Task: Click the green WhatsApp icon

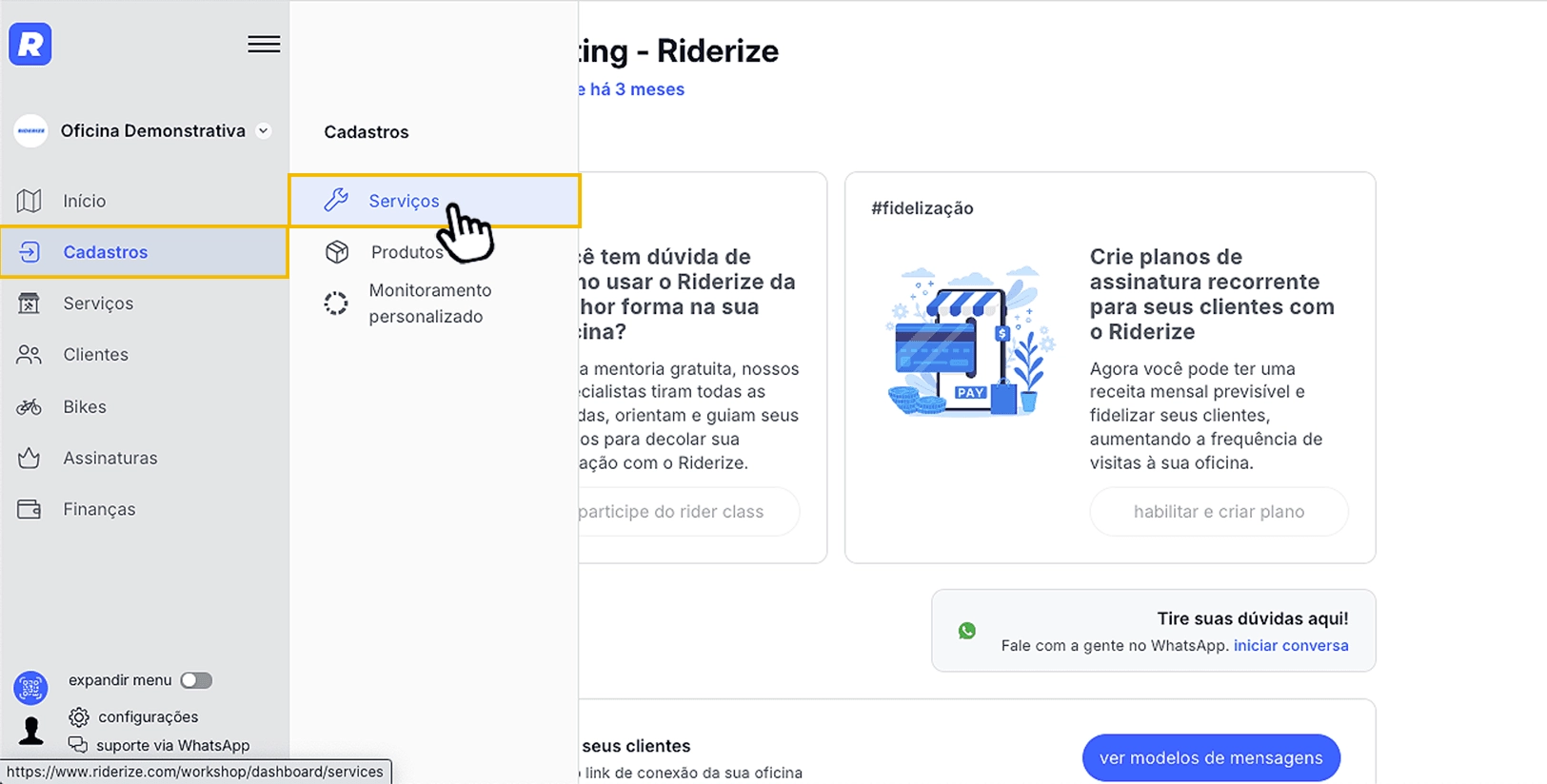Action: click(x=967, y=631)
